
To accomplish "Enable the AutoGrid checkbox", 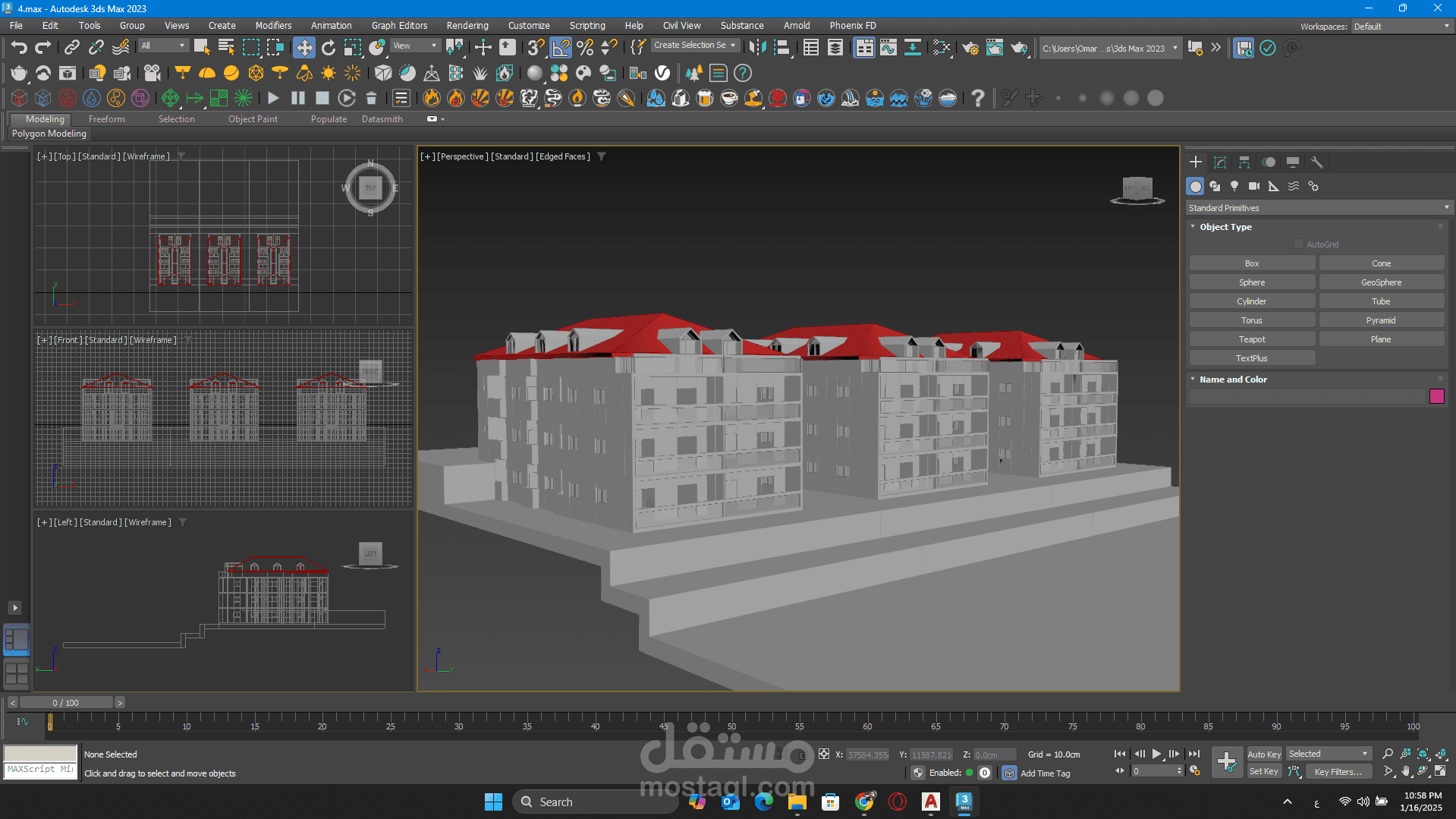I will click(x=1299, y=244).
